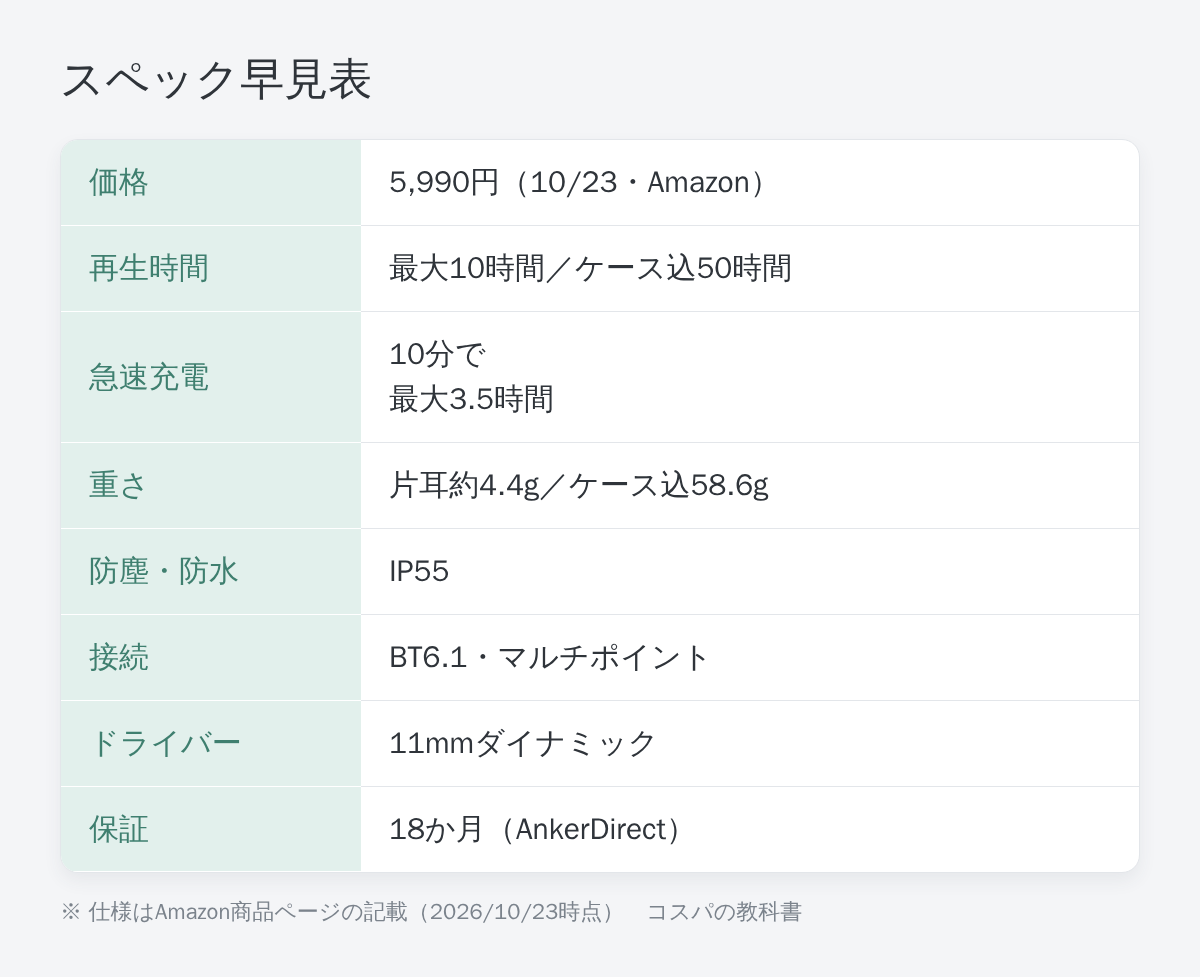Click the 接続 row label
Viewport: 1200px width, 977px height.
[x=118, y=657]
